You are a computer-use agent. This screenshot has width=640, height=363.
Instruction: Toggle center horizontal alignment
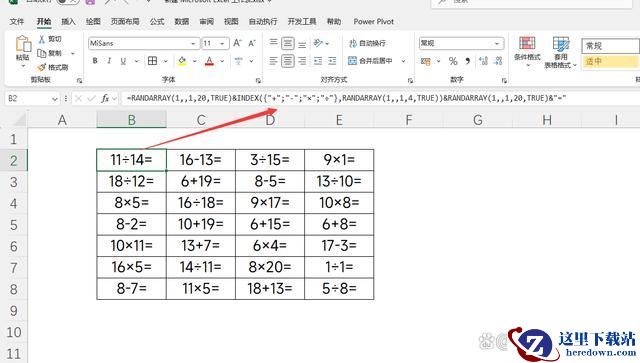tap(288, 61)
